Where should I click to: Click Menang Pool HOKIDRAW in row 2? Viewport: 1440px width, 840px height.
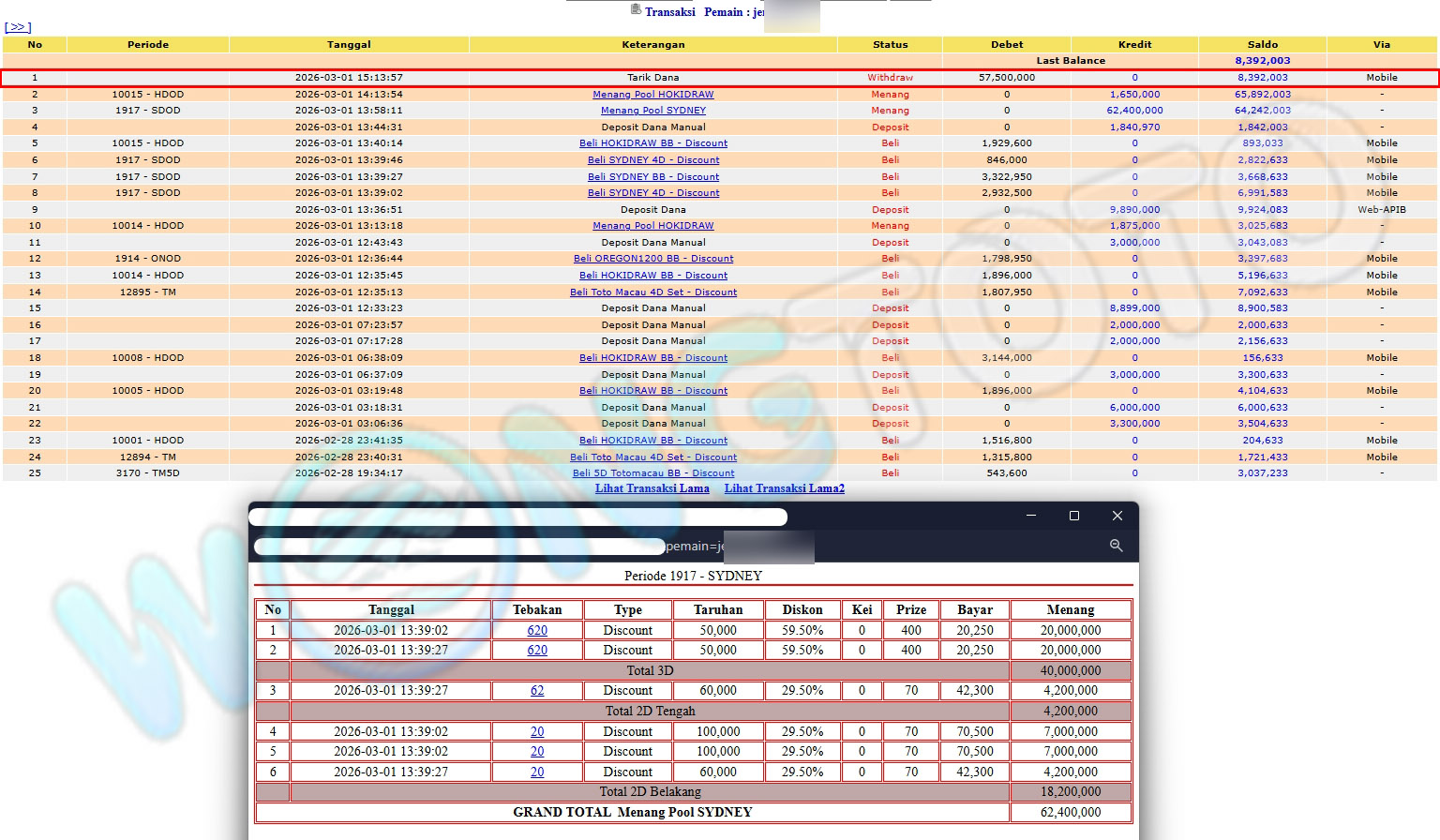click(652, 95)
